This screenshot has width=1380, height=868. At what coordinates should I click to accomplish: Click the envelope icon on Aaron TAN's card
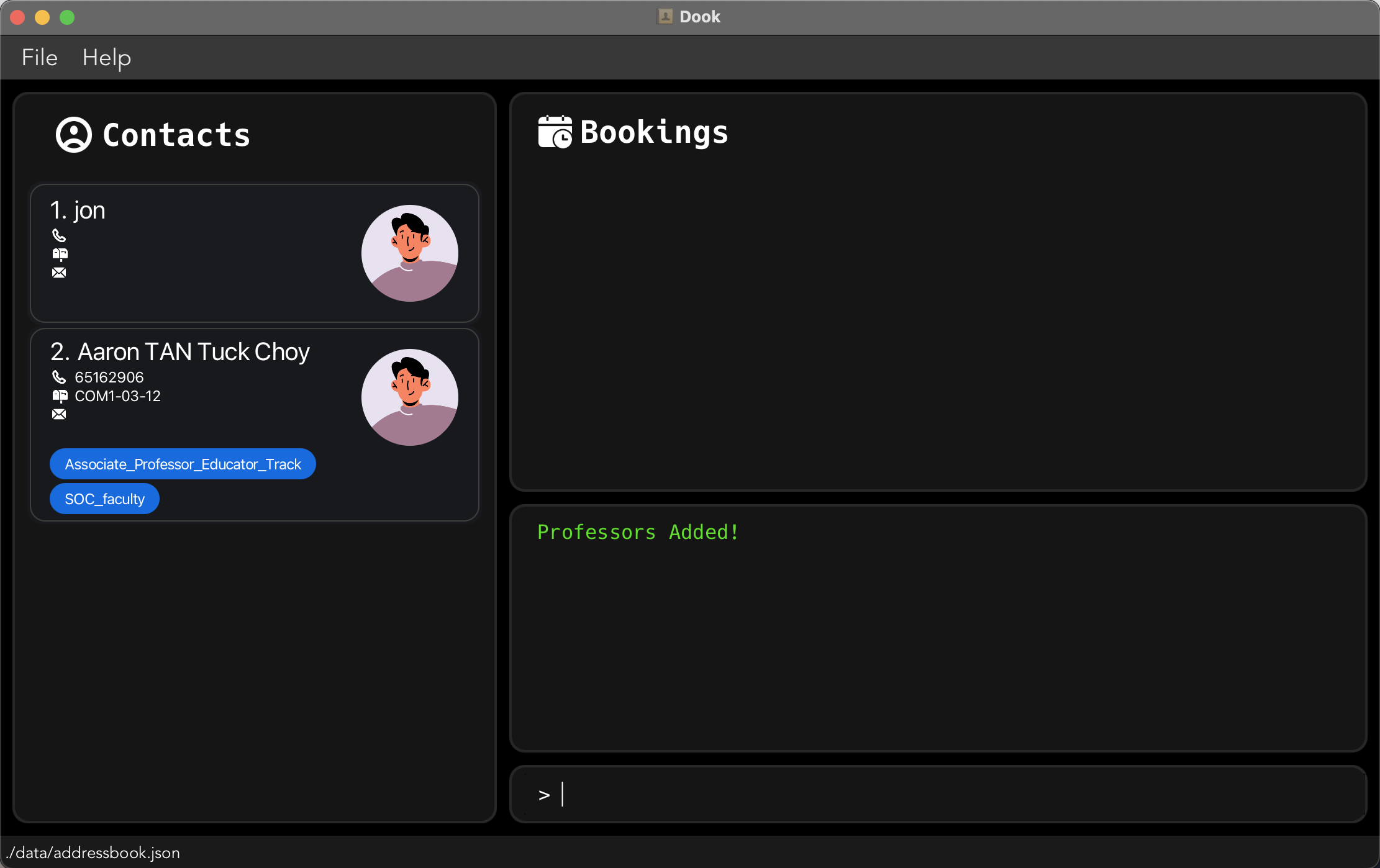59,414
